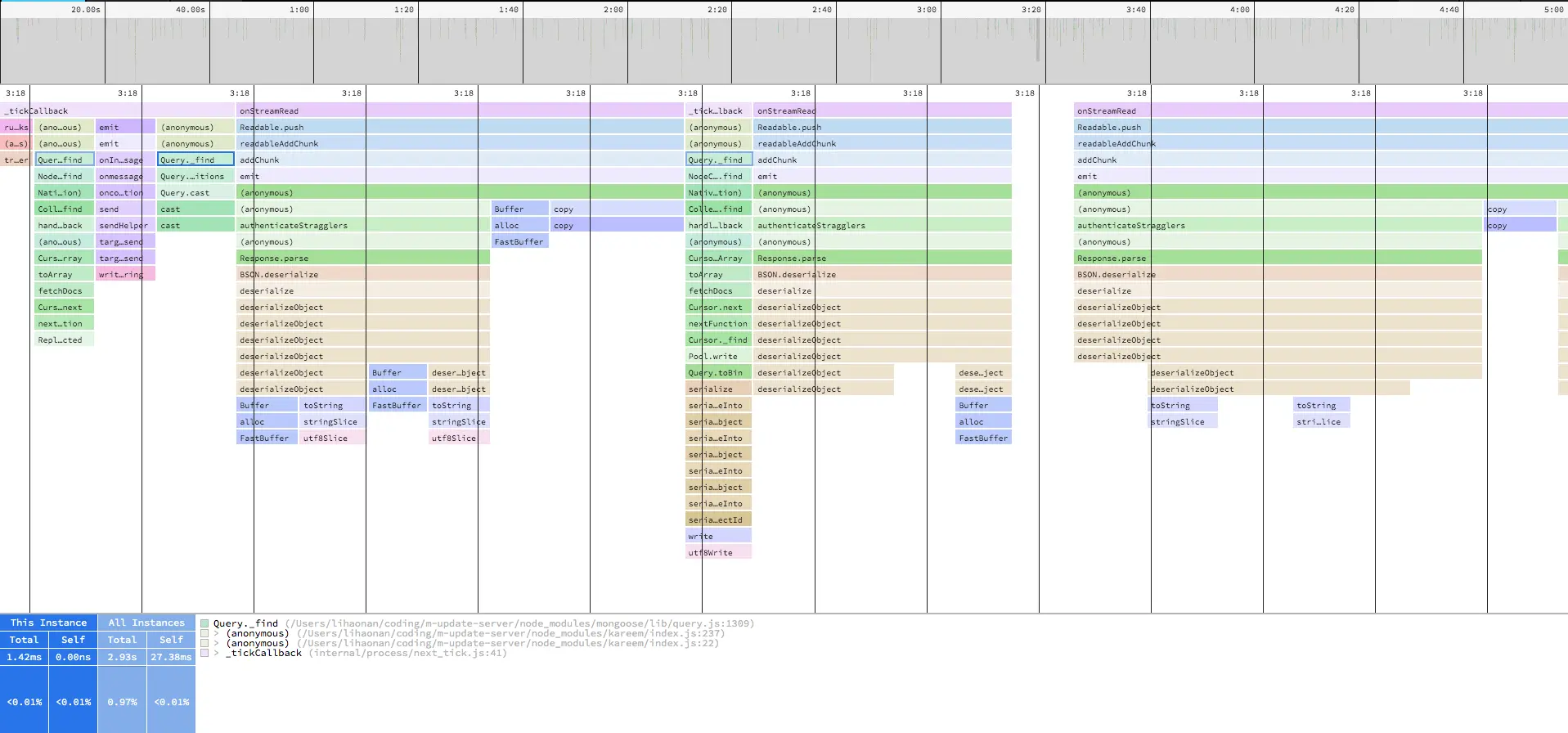Click the 27.38ms self value

coord(171,657)
